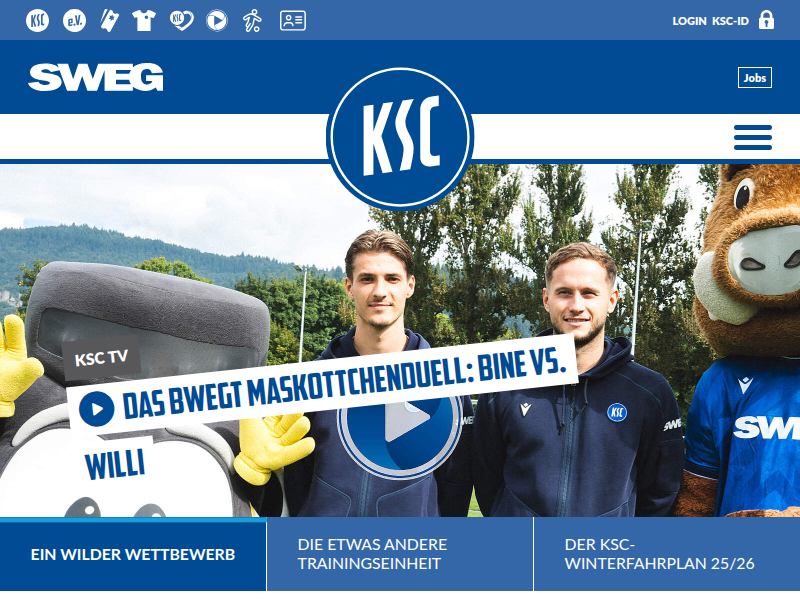Open the fan shop jersey icon
Viewport: 800px width, 600px height.
[x=144, y=21]
